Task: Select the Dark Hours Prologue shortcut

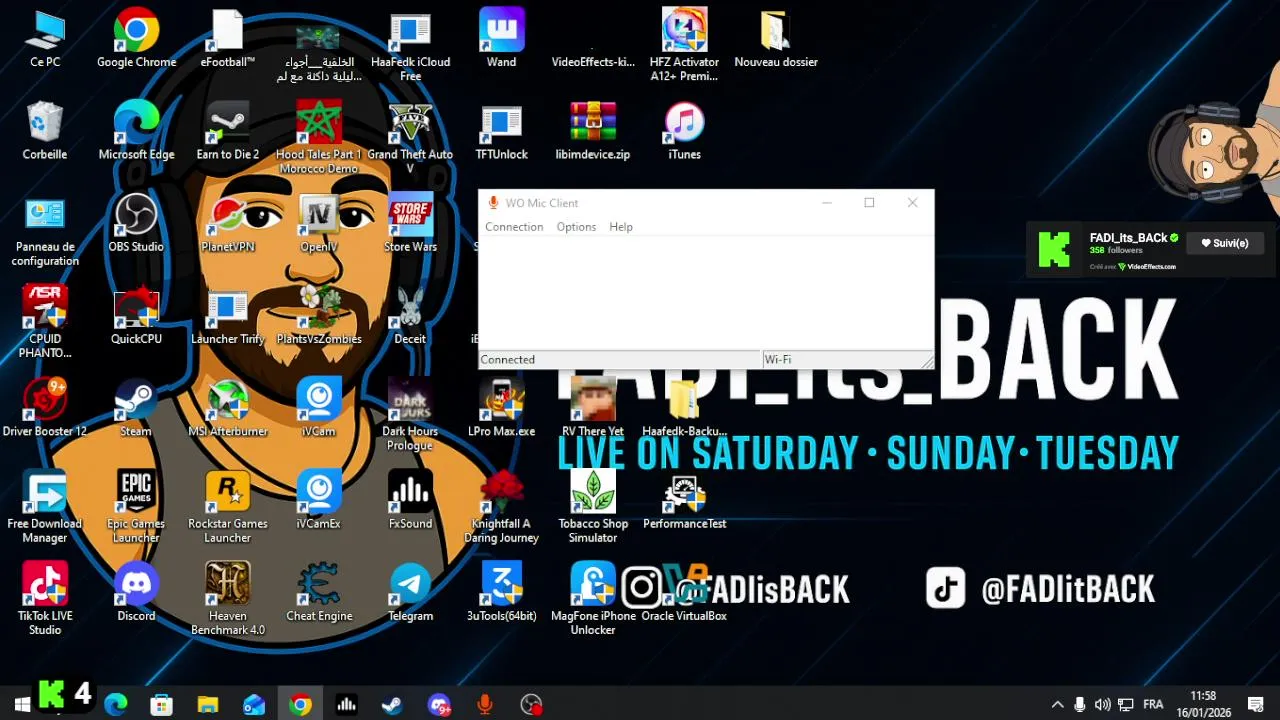Action: [x=410, y=414]
